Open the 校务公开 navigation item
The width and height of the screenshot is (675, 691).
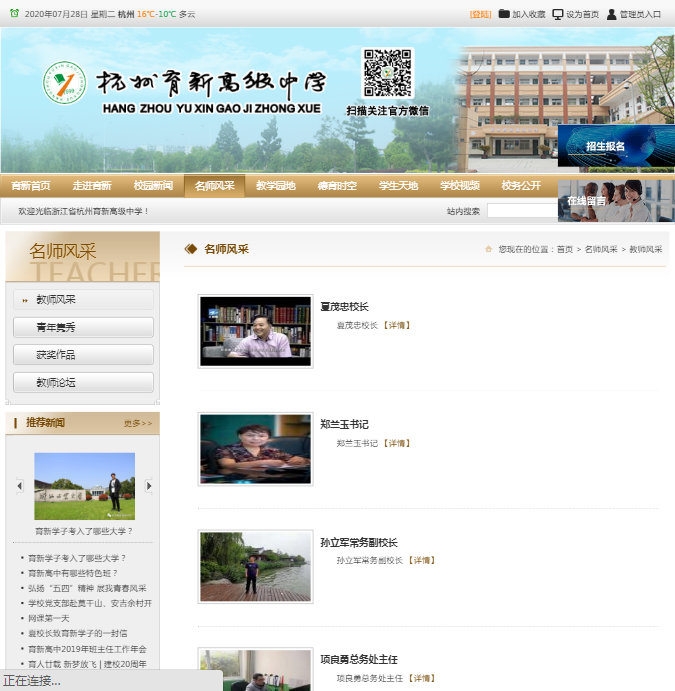click(x=521, y=186)
